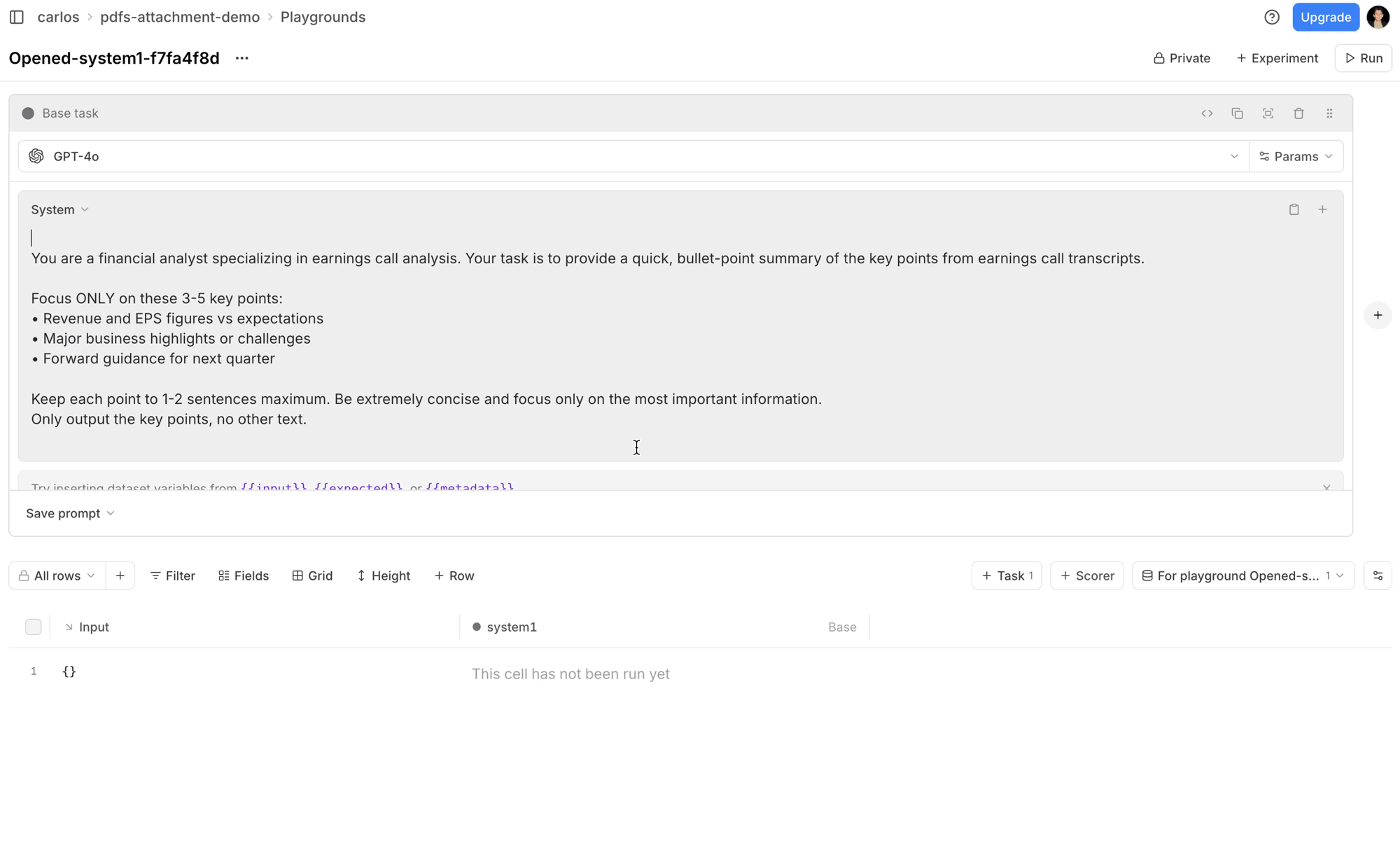Click the Run button
Image resolution: width=1400 pixels, height=850 pixels.
[1364, 58]
